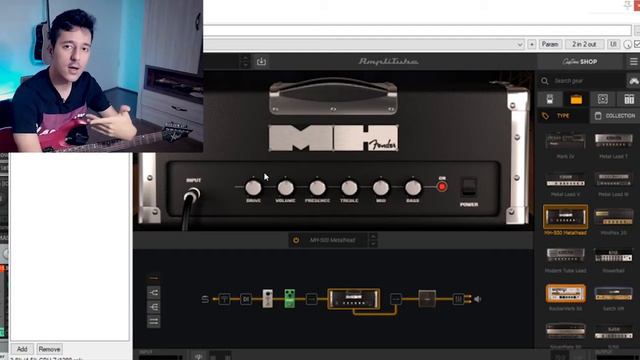Click the preset up/down stepper in AmpliTube header
Image resolution: width=640 pixels, height=360 pixels.
pos(244,61)
